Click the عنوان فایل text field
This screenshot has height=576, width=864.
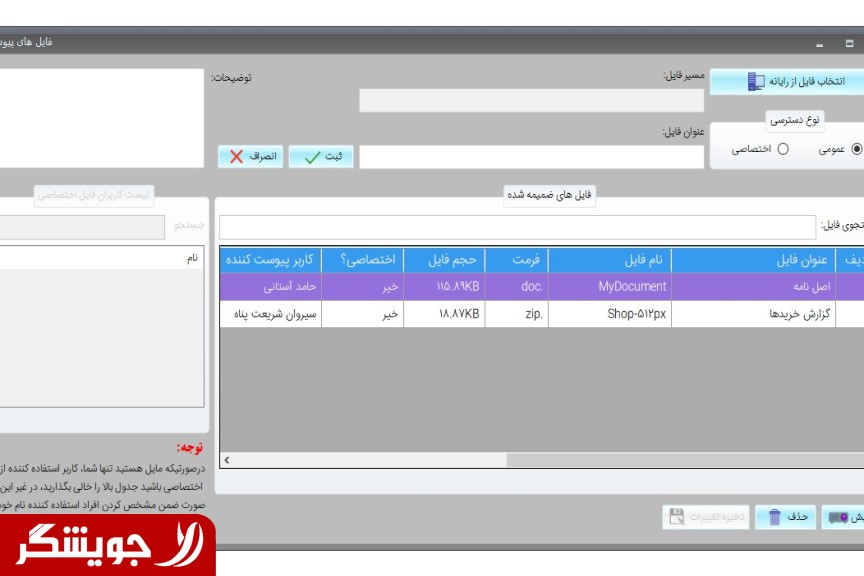tap(517, 157)
